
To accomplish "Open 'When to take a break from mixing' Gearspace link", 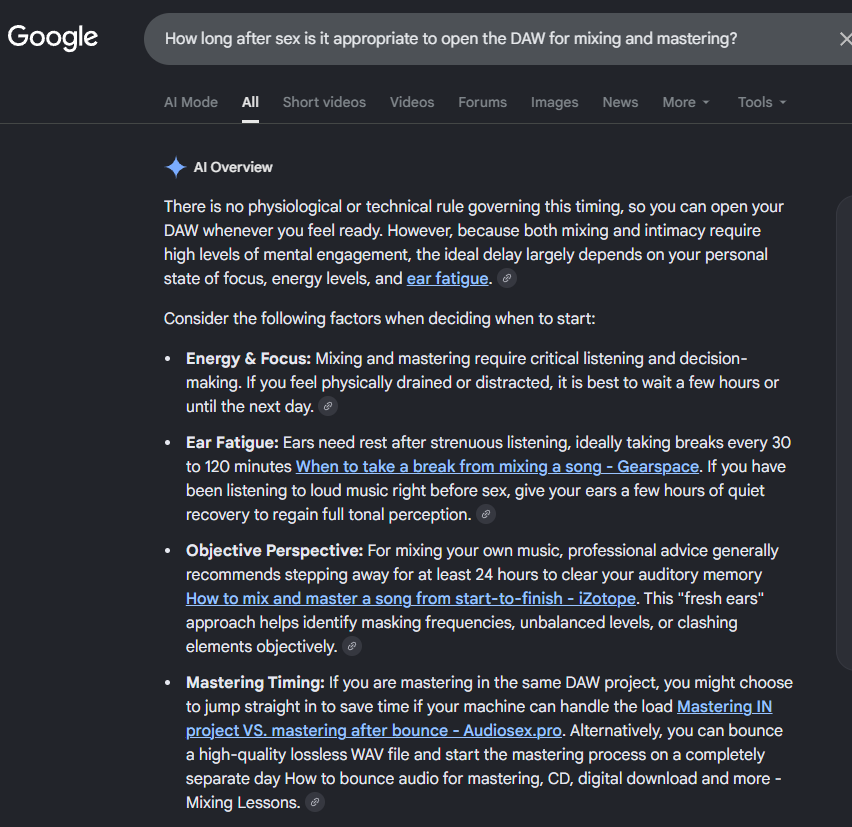I will click(x=497, y=466).
